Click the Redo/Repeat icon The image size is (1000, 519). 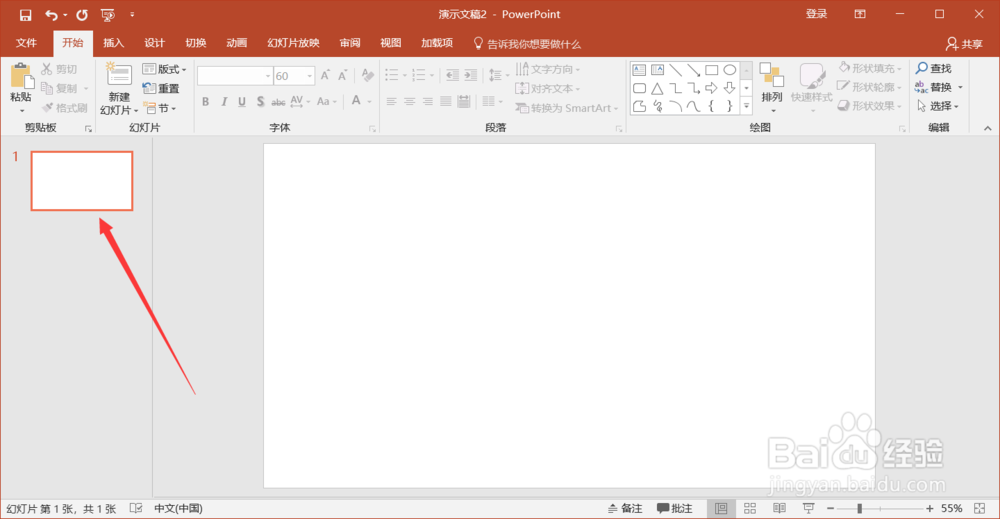click(82, 15)
